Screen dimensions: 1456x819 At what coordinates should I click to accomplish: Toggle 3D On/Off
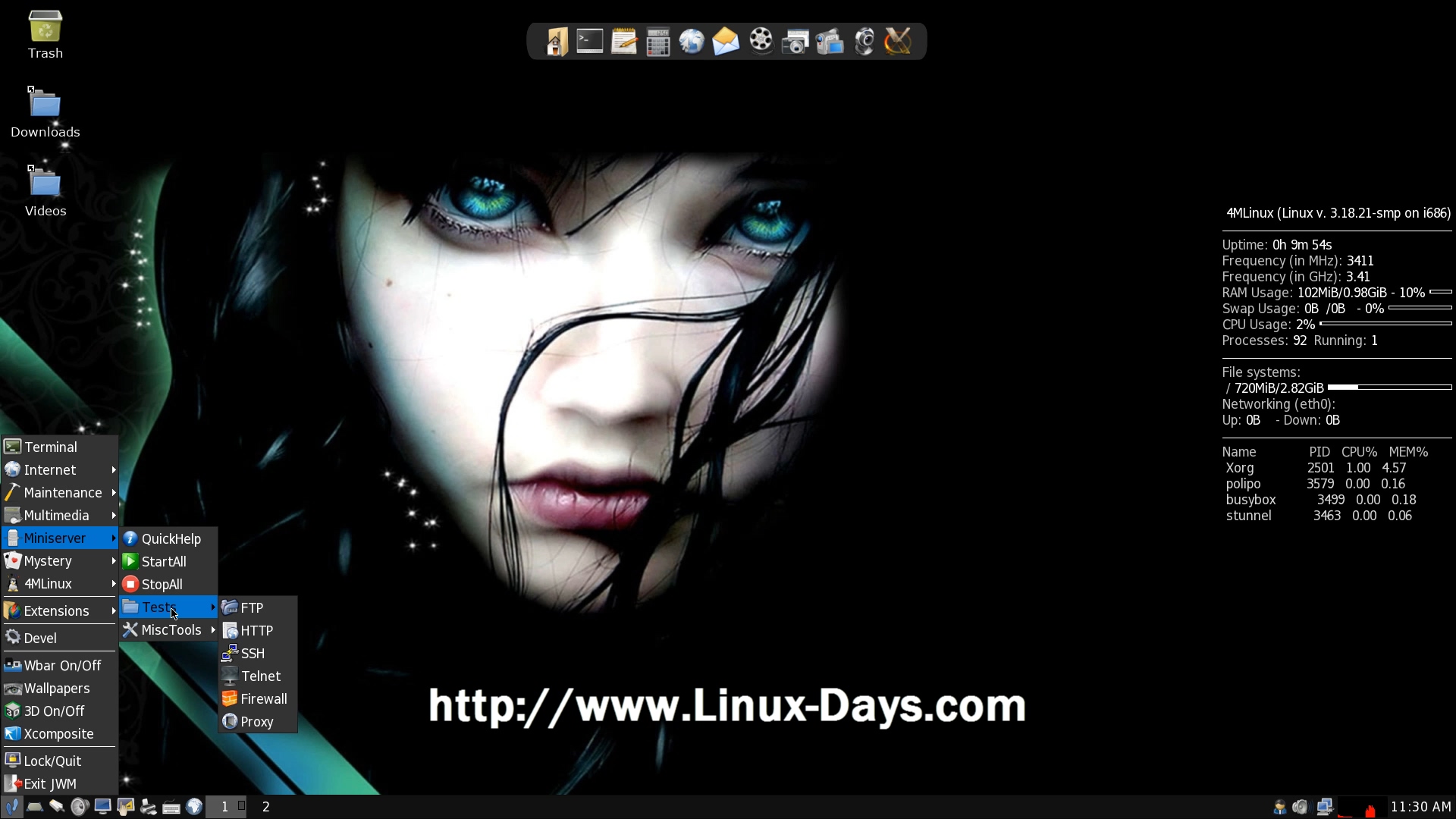click(x=60, y=711)
